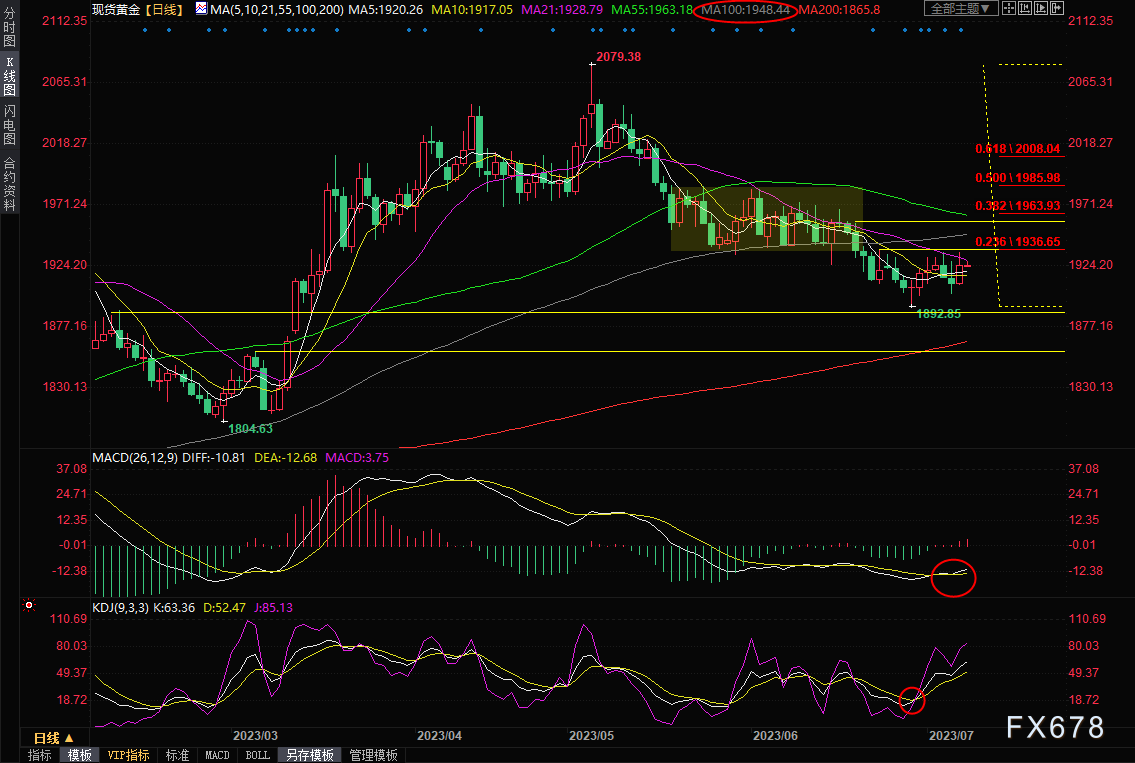This screenshot has height=763, width=1135.
Task: Click the MA55:1963.18 value
Action: point(652,9)
